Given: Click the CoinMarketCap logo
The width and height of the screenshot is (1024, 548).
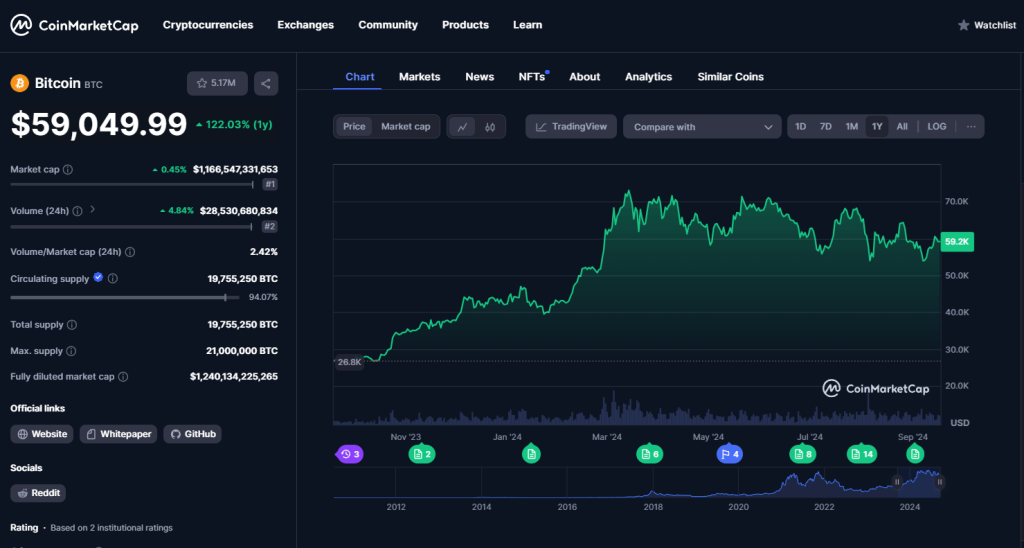Looking at the screenshot, I should pos(74,25).
